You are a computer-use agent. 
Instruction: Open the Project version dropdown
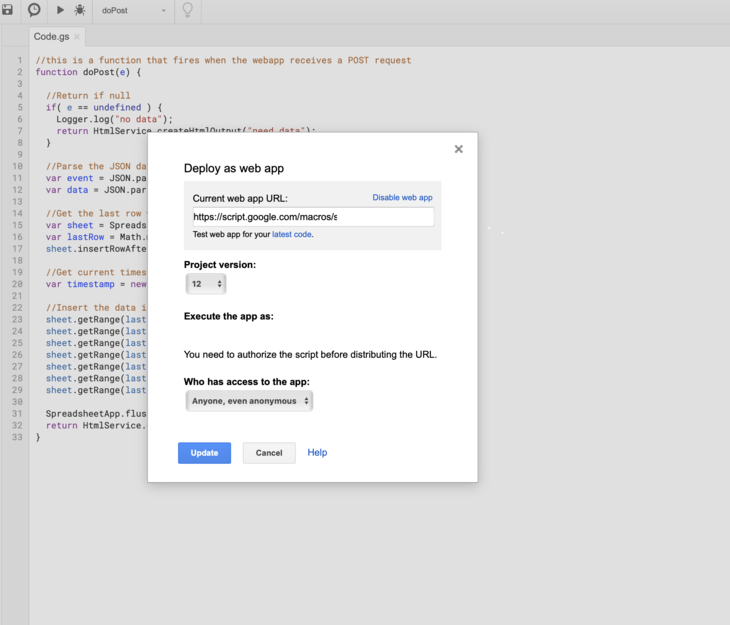206,284
